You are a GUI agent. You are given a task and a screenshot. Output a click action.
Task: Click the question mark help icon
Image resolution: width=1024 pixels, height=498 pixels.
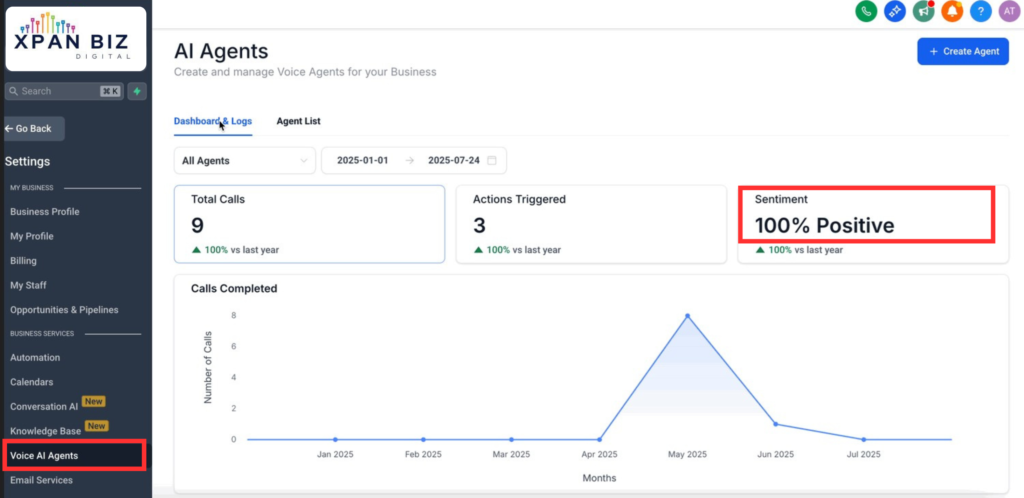tap(981, 11)
